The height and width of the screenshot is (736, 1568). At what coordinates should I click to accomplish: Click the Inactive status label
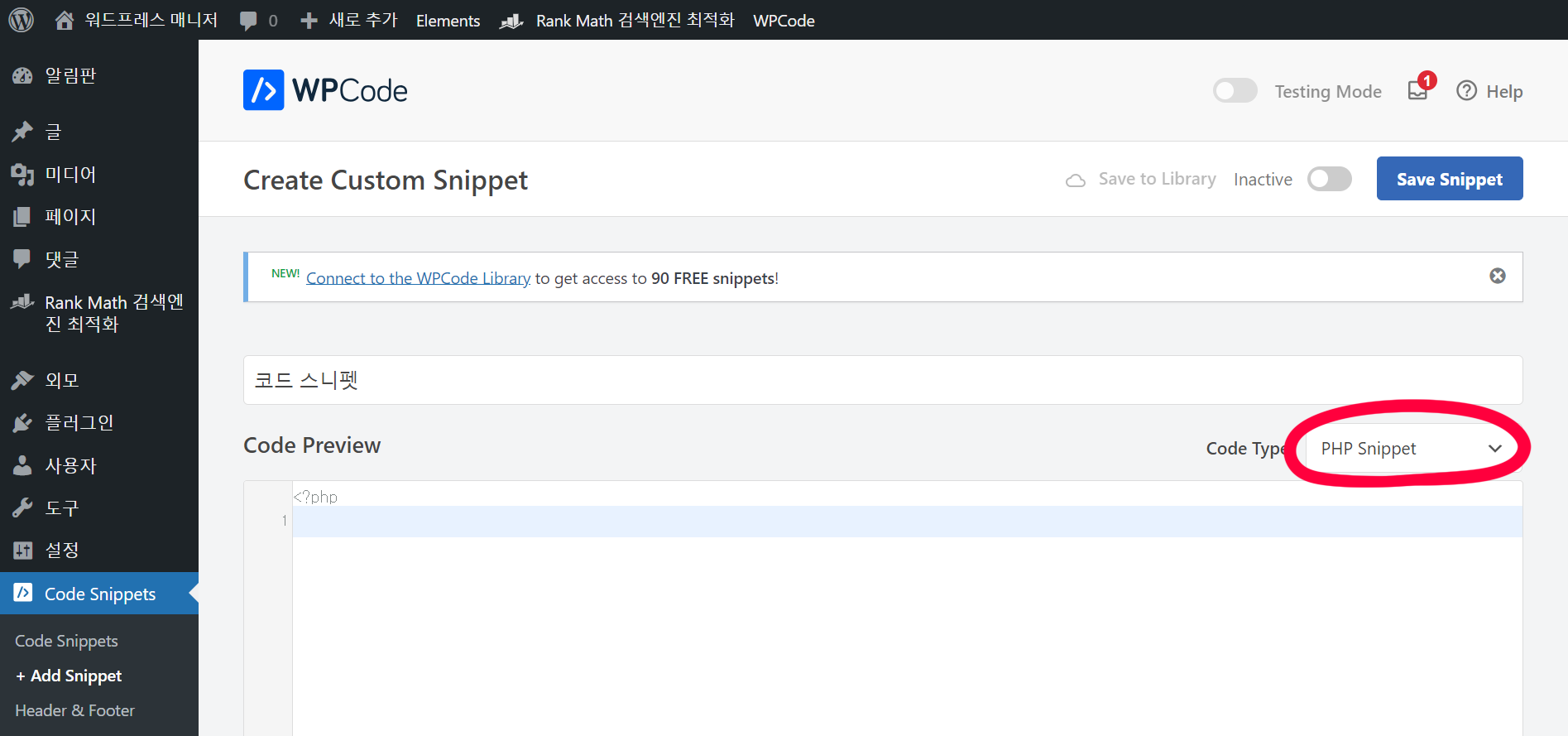tap(1263, 180)
